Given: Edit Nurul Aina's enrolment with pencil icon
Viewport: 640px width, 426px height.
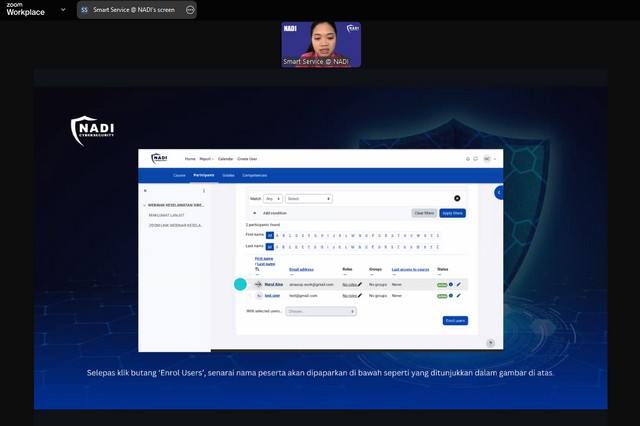Looking at the screenshot, I should tap(459, 284).
